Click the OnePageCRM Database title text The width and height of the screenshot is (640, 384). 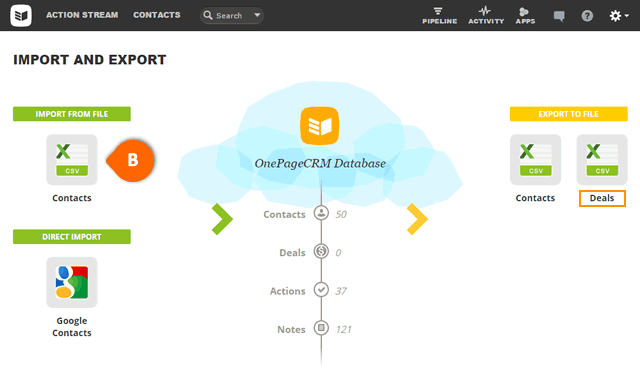coord(320,164)
